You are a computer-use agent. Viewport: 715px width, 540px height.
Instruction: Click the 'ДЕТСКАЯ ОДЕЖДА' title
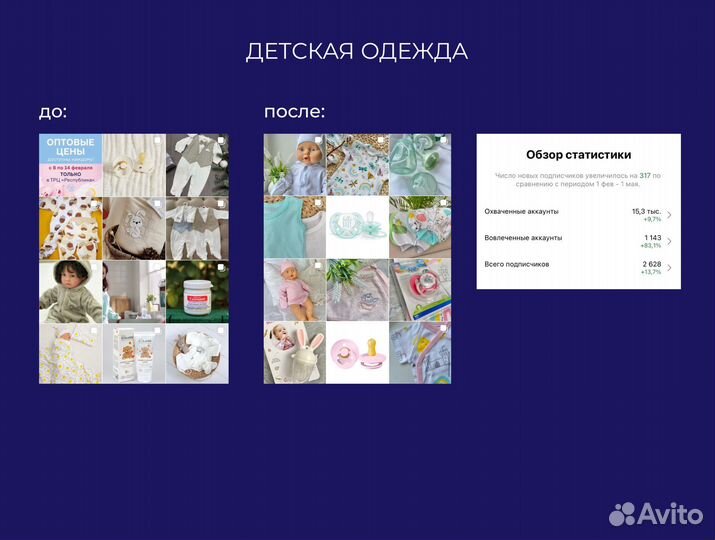click(357, 51)
